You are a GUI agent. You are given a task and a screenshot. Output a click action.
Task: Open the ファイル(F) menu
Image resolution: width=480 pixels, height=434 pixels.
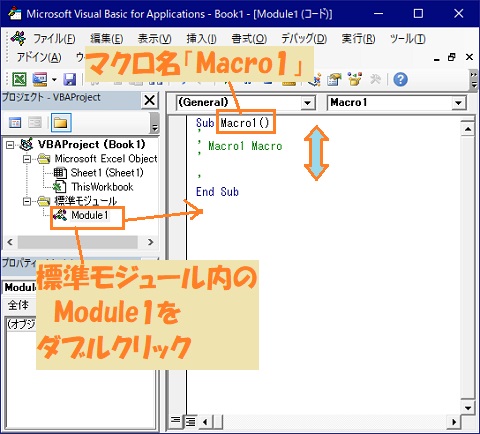(x=54, y=39)
